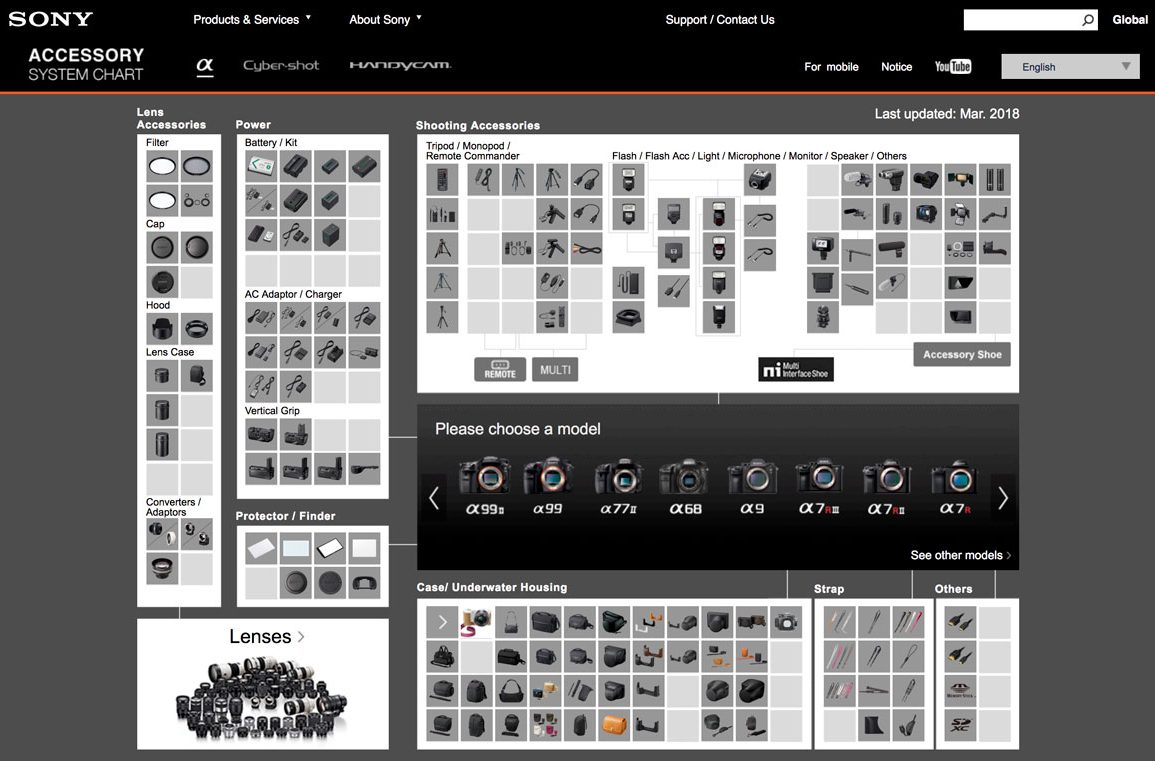Screen dimensions: 1155x761
Task: Open the filter adapter rings thumbnail
Action: tap(197, 200)
